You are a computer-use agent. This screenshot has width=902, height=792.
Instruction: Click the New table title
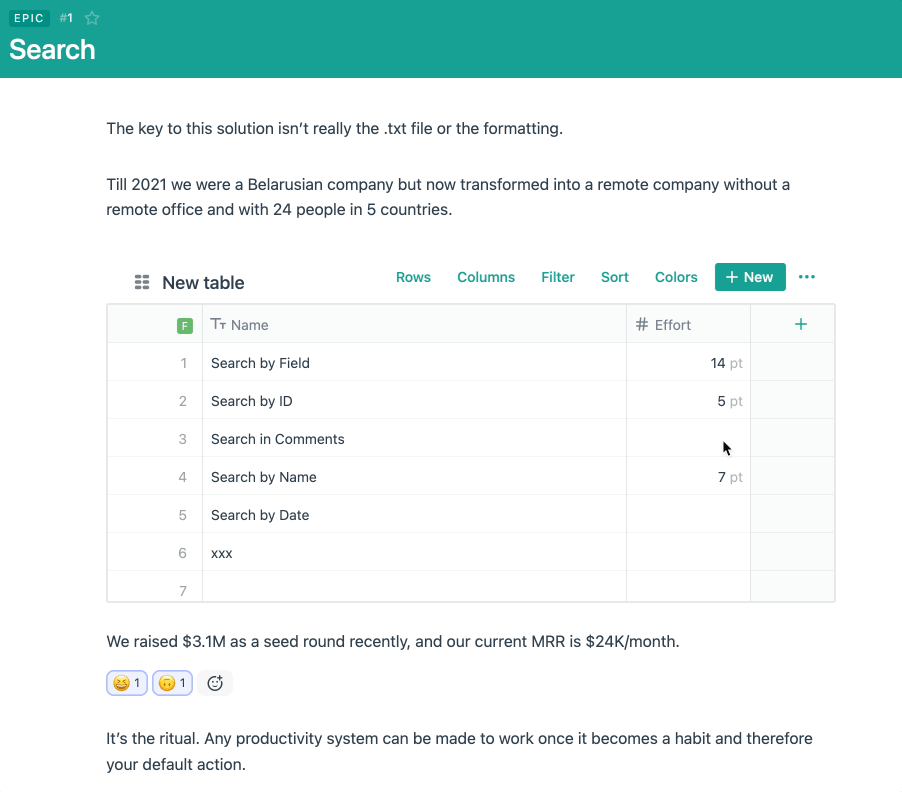tap(203, 283)
